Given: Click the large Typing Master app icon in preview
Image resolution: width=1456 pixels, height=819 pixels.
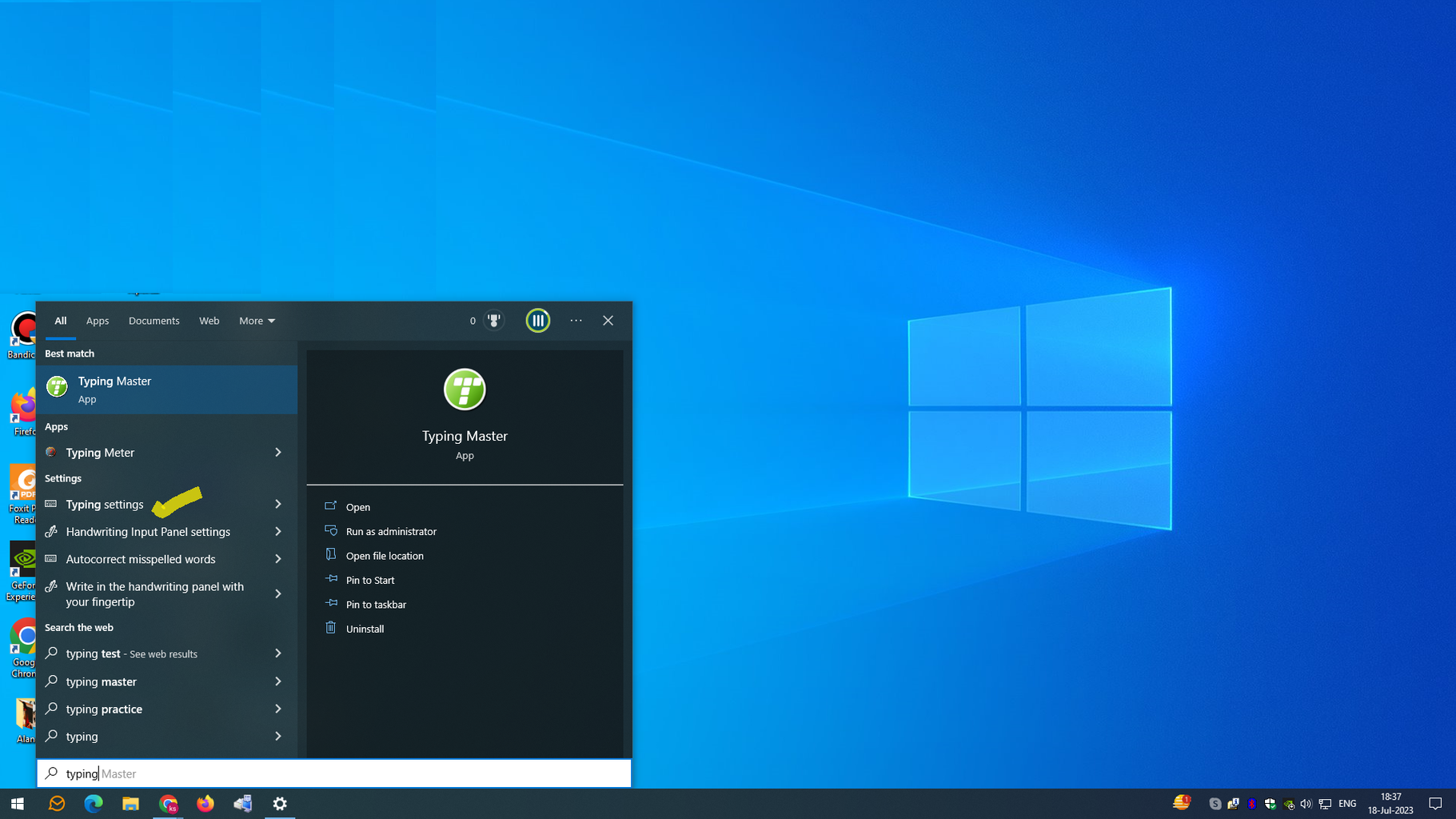Looking at the screenshot, I should pyautogui.click(x=465, y=390).
